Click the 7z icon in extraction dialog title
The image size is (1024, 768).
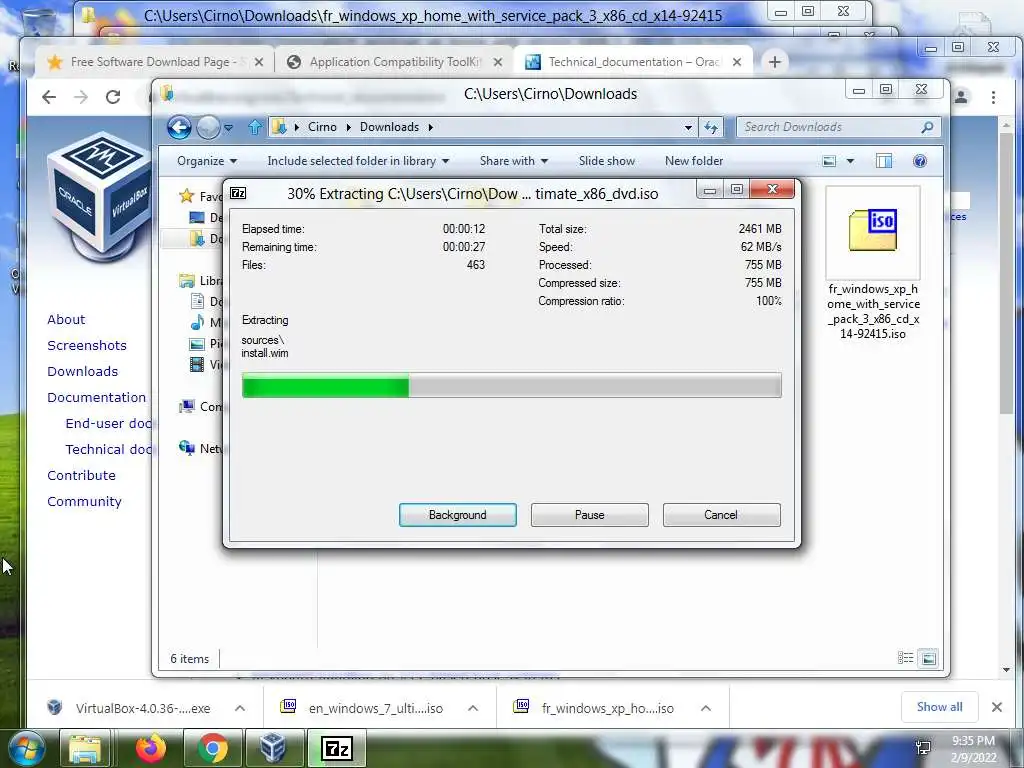[x=238, y=193]
